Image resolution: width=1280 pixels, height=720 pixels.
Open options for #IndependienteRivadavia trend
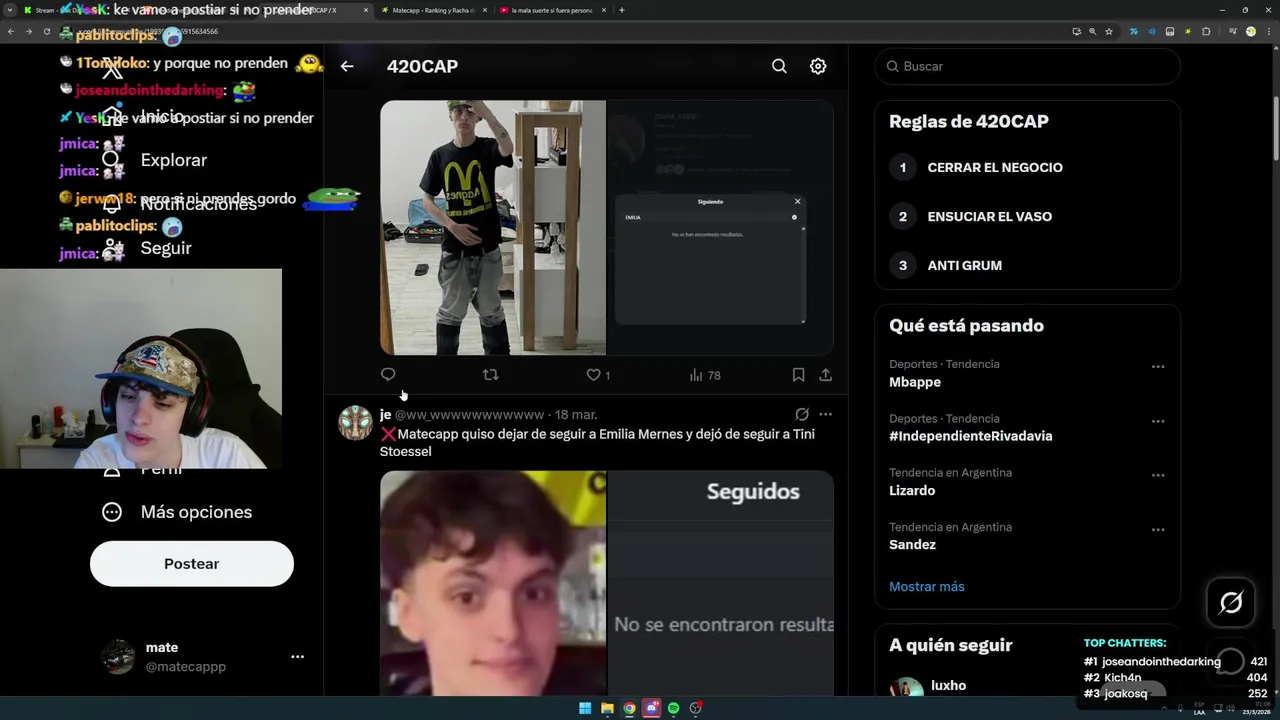click(x=1158, y=421)
